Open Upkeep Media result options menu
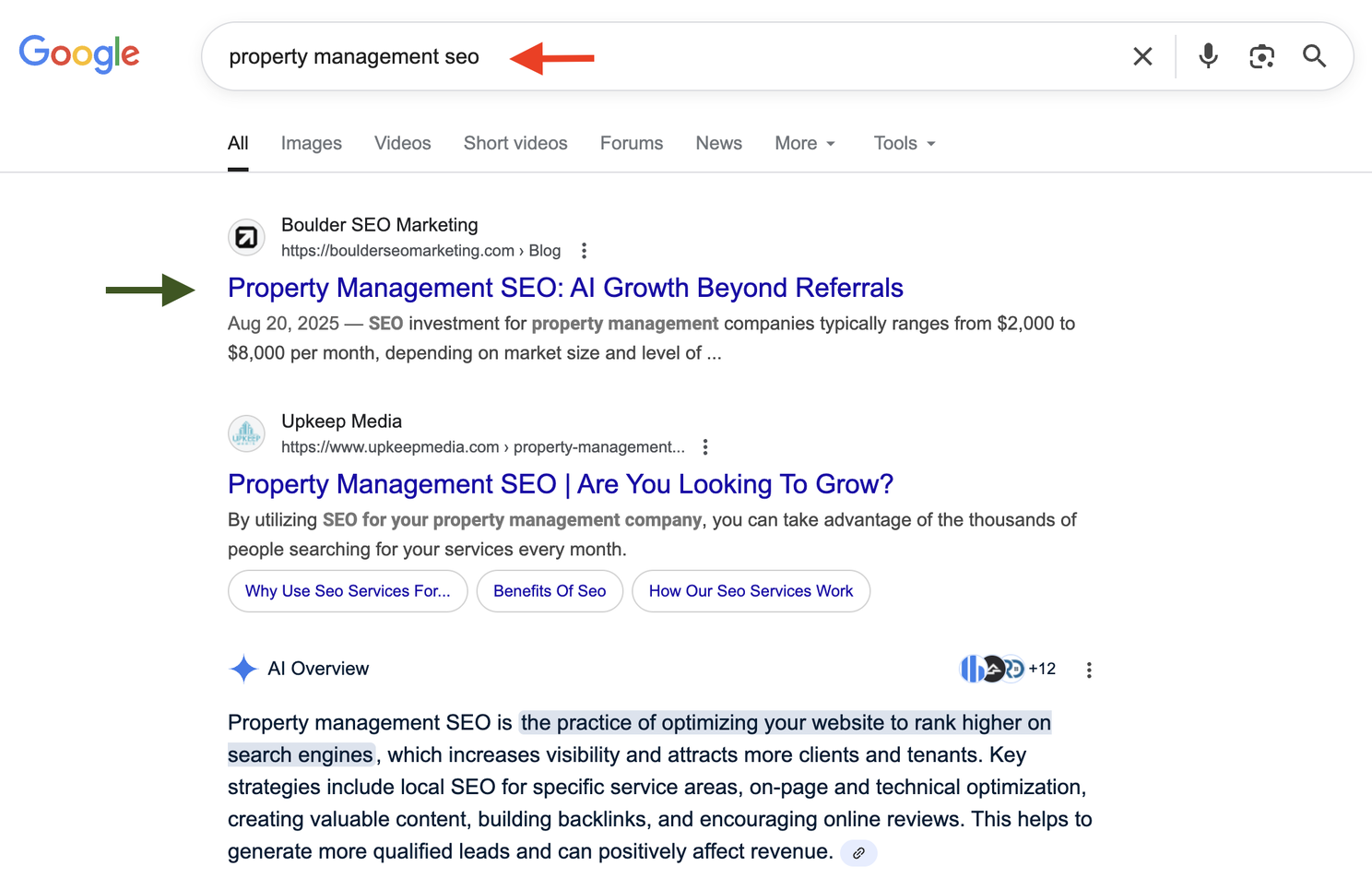 [705, 447]
